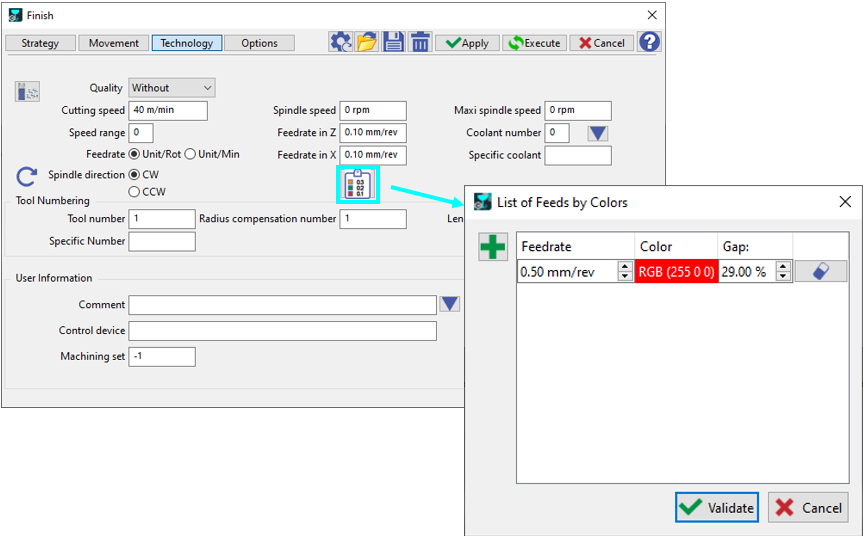Click the save floppy disk icon
This screenshot has height=536, width=864.
pos(393,42)
